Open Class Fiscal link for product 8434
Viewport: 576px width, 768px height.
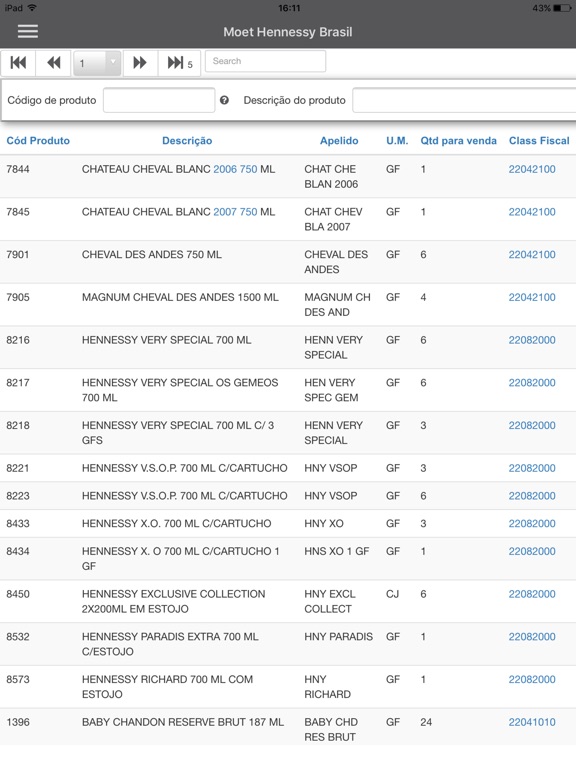(532, 551)
